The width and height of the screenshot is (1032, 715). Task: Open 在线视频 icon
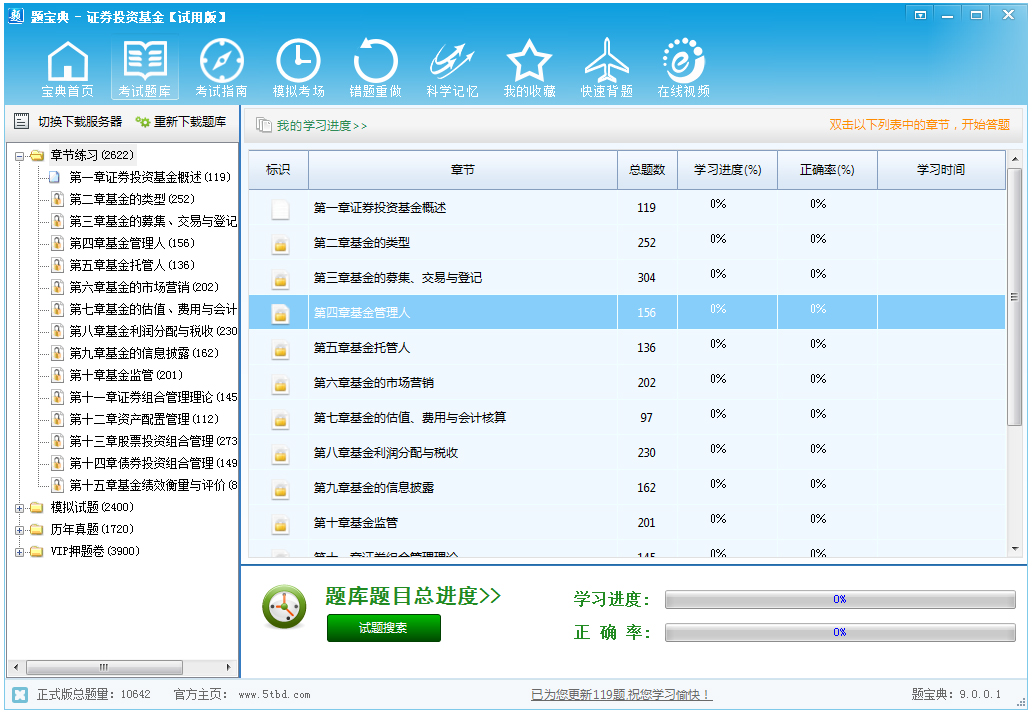tap(684, 68)
